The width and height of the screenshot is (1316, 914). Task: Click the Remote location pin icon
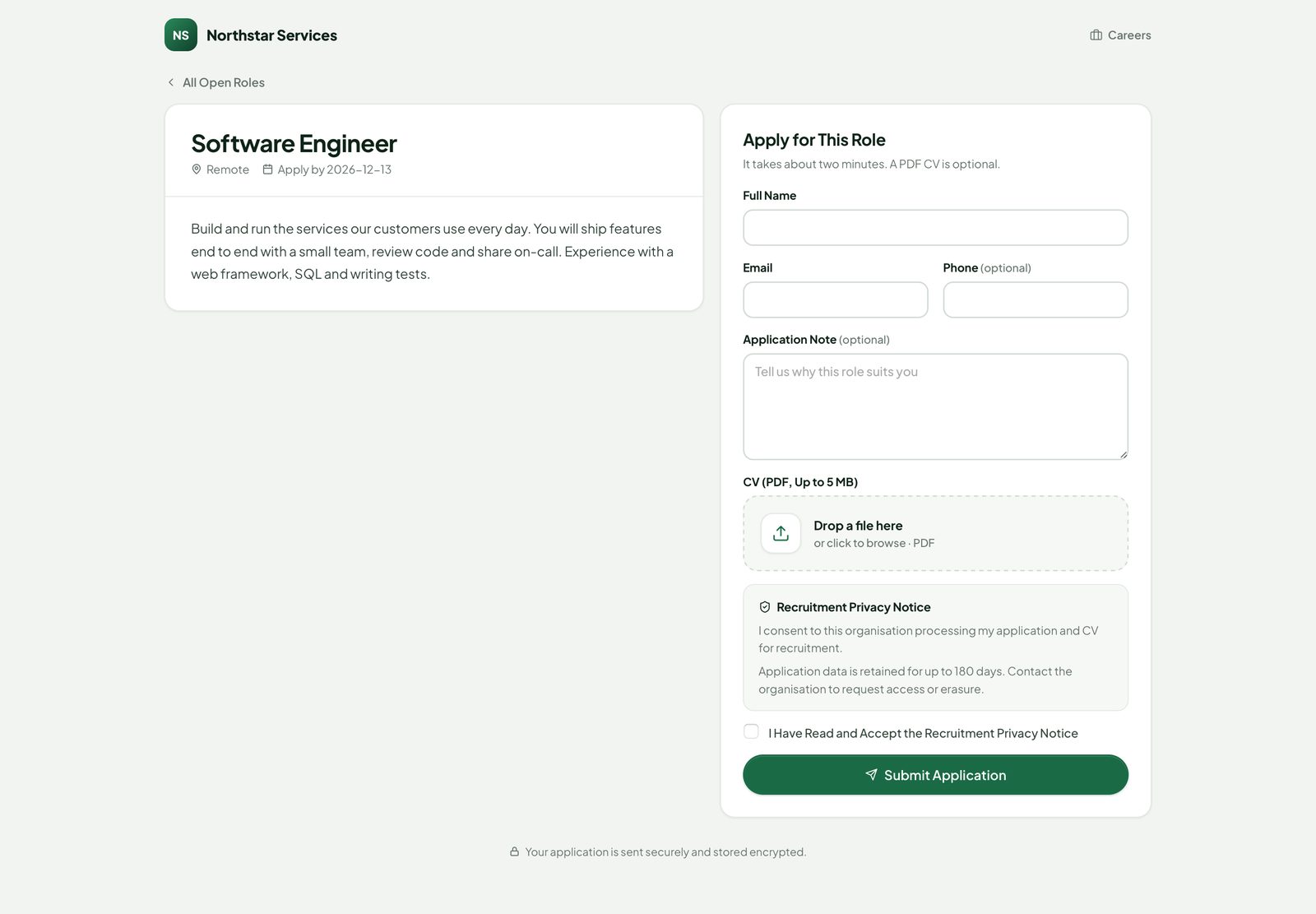(x=197, y=169)
